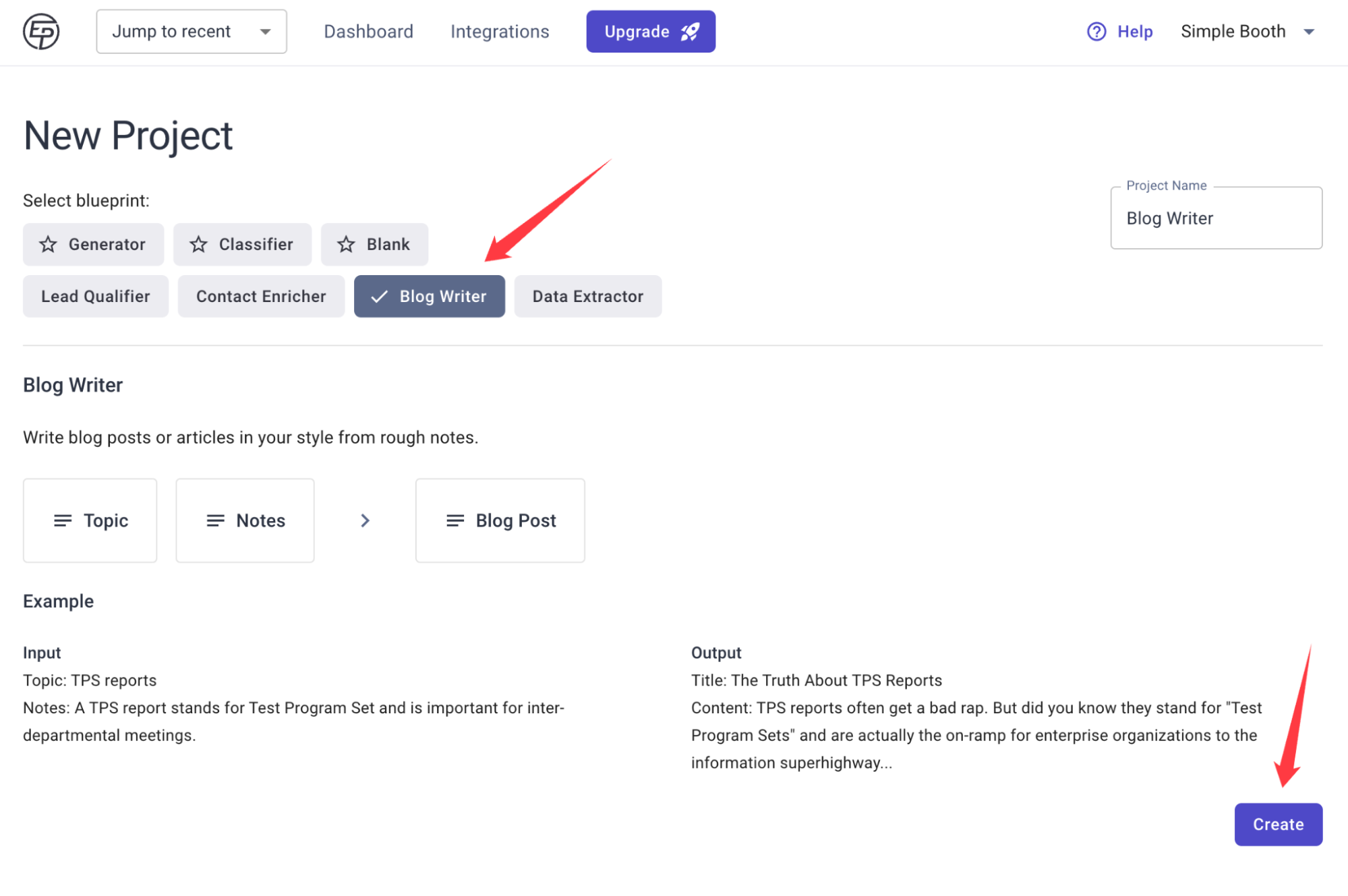This screenshot has width=1348, height=896.
Task: Go to the Dashboard page
Action: tap(368, 32)
